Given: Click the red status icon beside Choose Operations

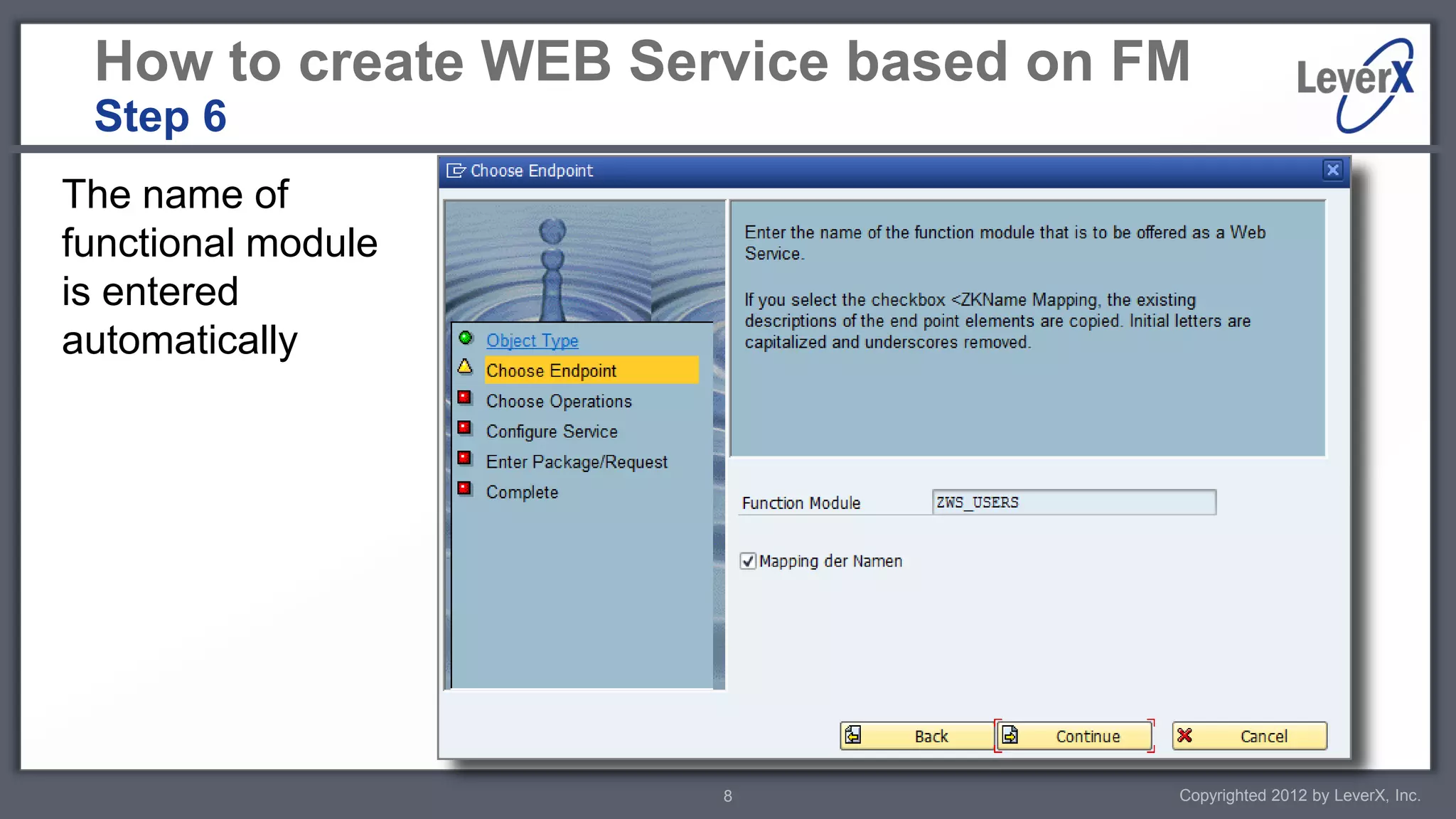Looking at the screenshot, I should pyautogui.click(x=464, y=397).
